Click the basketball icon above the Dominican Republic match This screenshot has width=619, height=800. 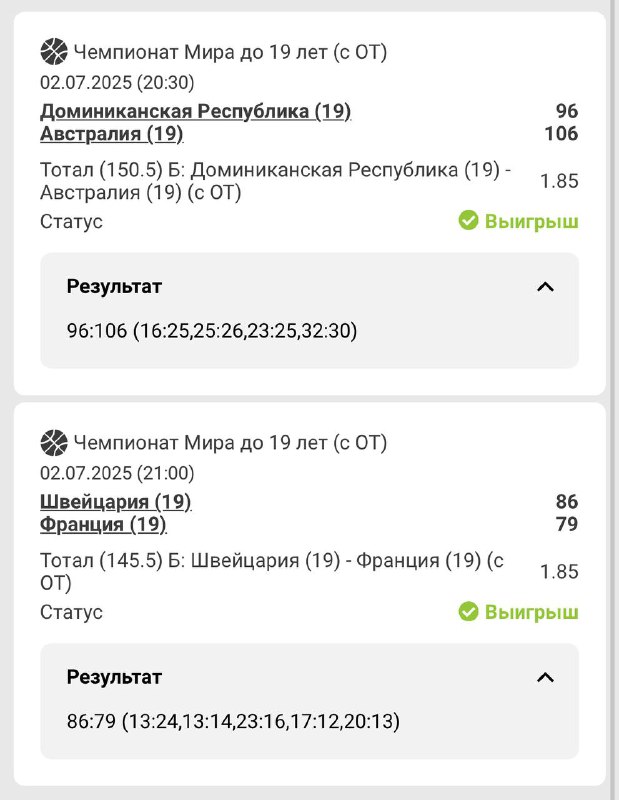[x=54, y=51]
